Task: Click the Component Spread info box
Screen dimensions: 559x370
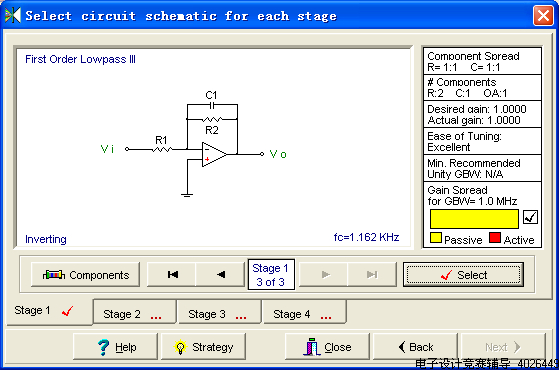Action: (x=482, y=61)
